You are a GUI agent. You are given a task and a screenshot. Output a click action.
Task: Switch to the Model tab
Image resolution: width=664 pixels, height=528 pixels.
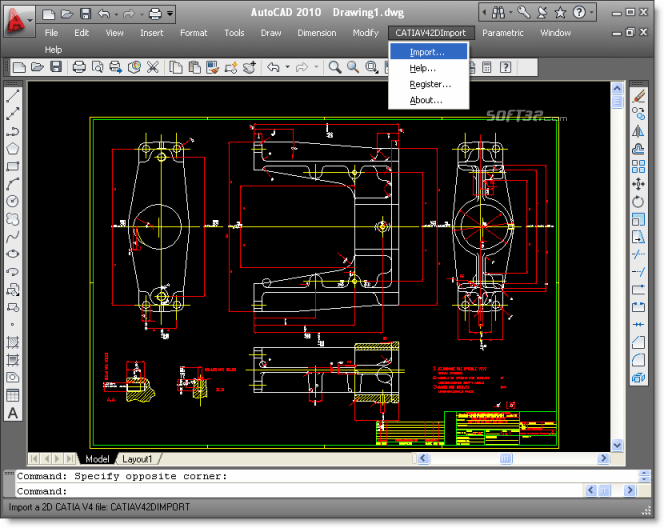click(x=97, y=459)
